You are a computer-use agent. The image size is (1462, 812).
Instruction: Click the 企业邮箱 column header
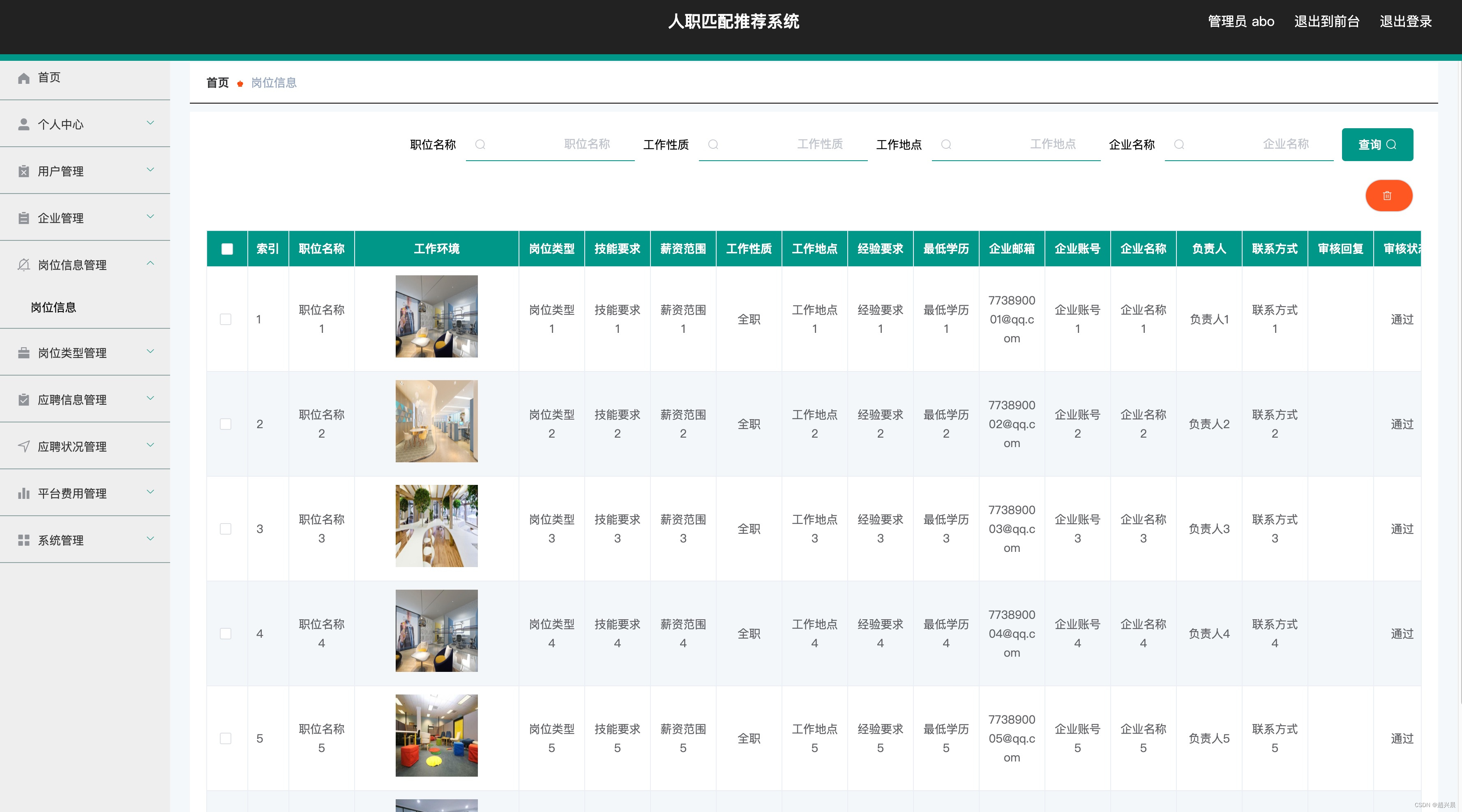tap(1011, 249)
